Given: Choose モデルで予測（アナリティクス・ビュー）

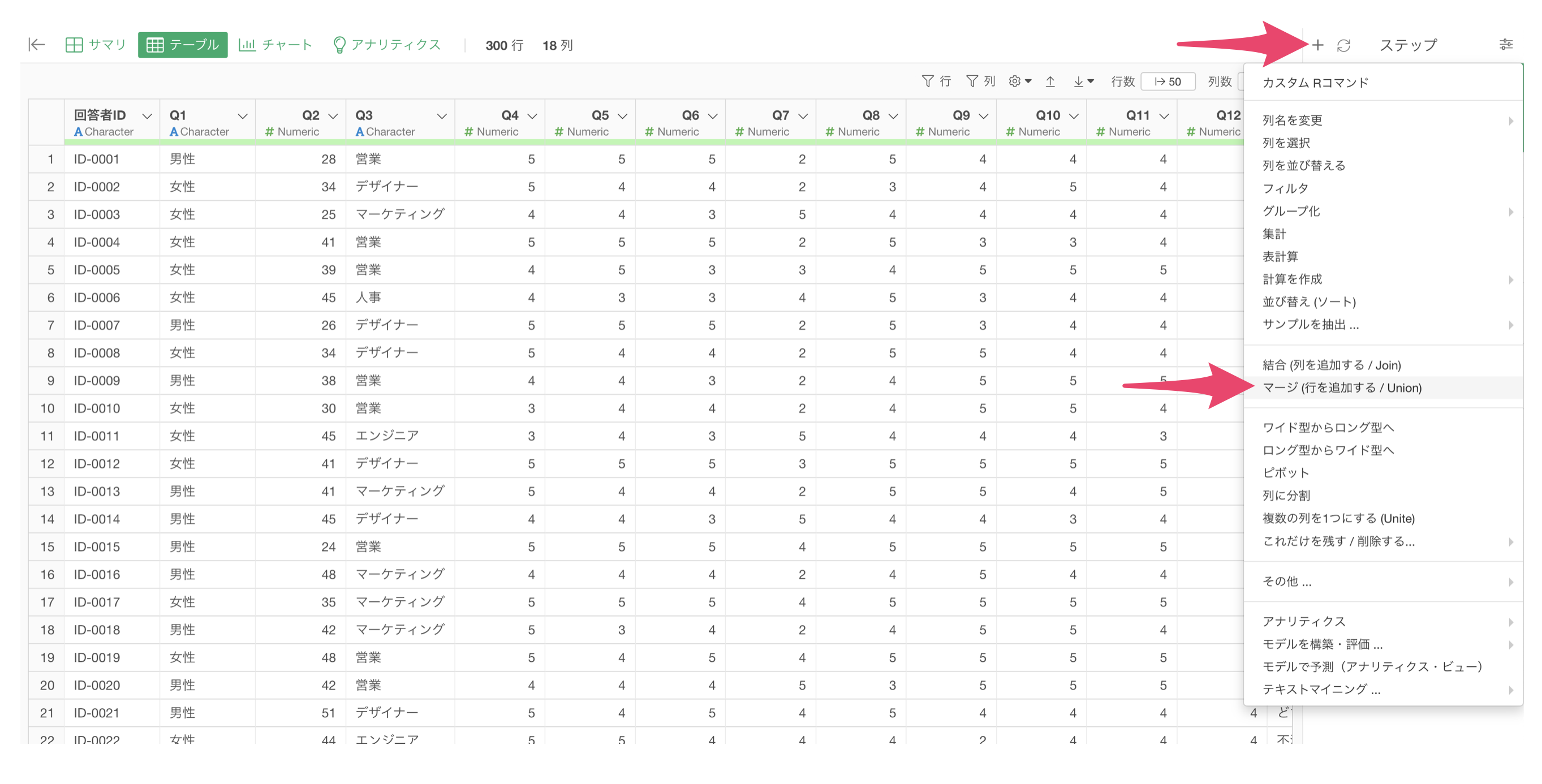Looking at the screenshot, I should tap(1383, 667).
